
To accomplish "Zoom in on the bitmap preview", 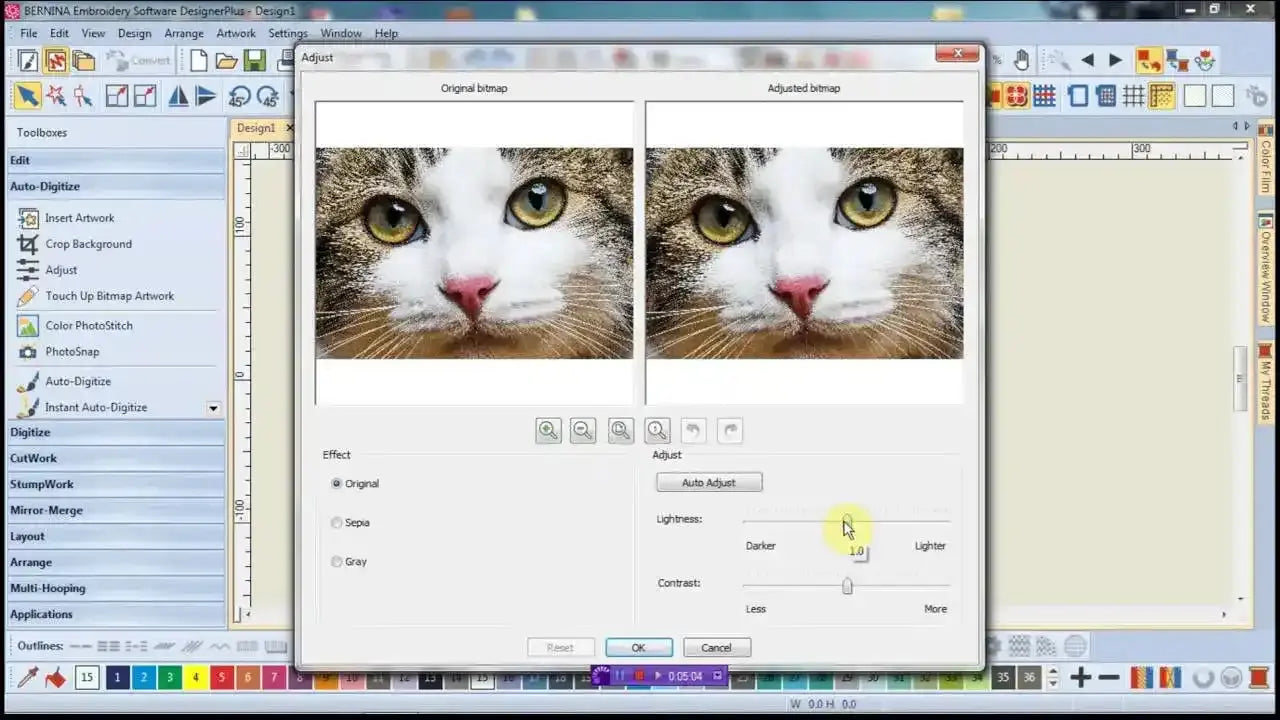I will (548, 430).
